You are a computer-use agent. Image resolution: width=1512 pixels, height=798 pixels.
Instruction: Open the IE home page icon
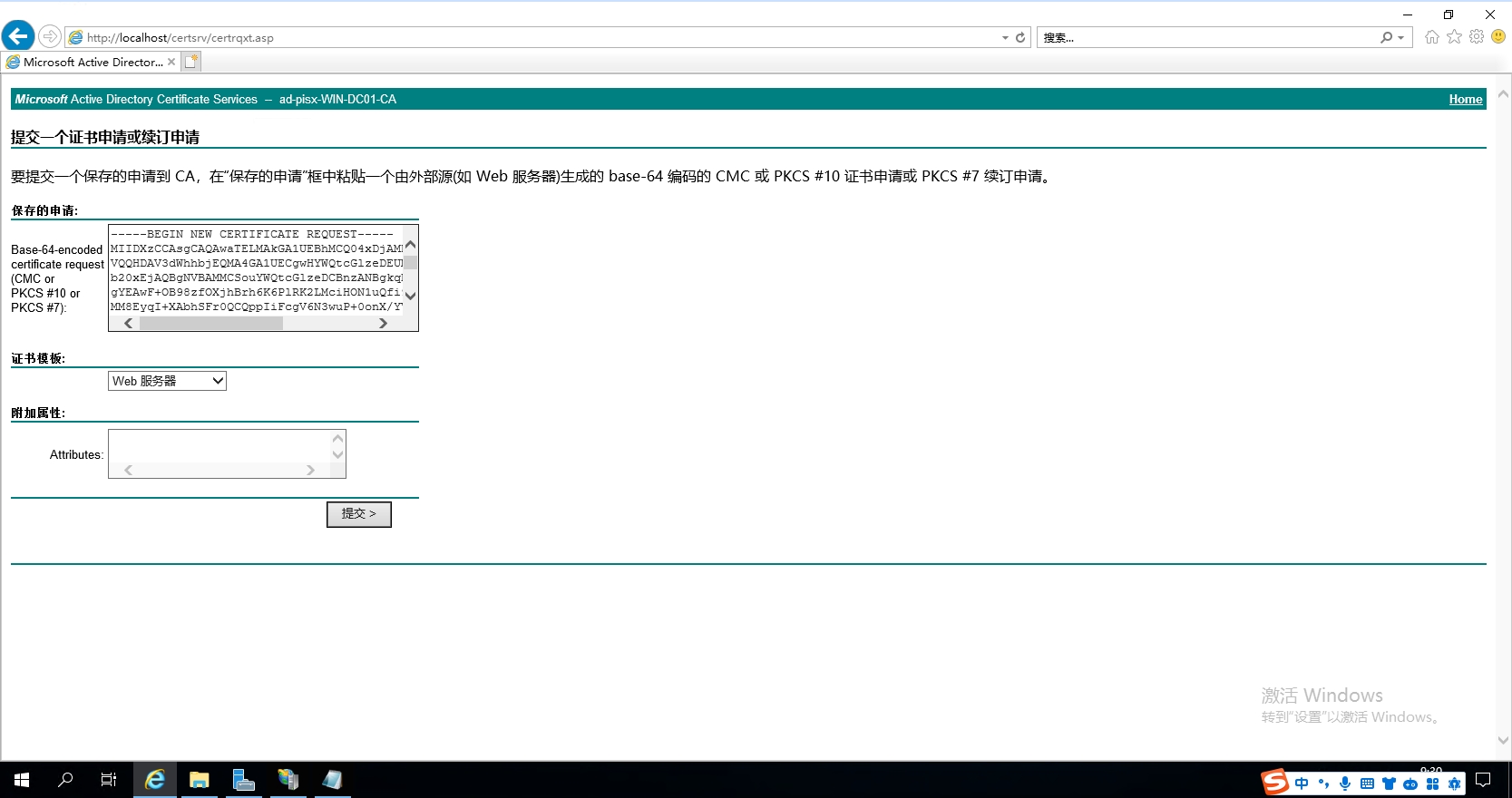(x=1431, y=37)
